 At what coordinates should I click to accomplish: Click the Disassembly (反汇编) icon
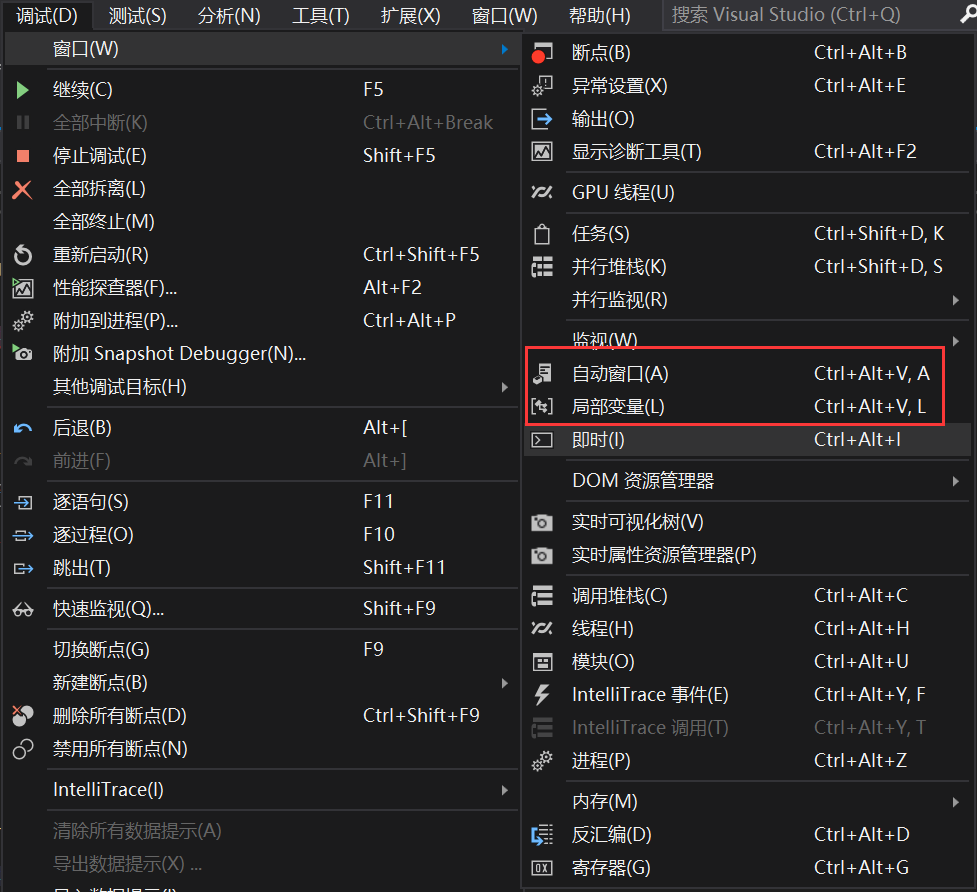click(x=541, y=835)
